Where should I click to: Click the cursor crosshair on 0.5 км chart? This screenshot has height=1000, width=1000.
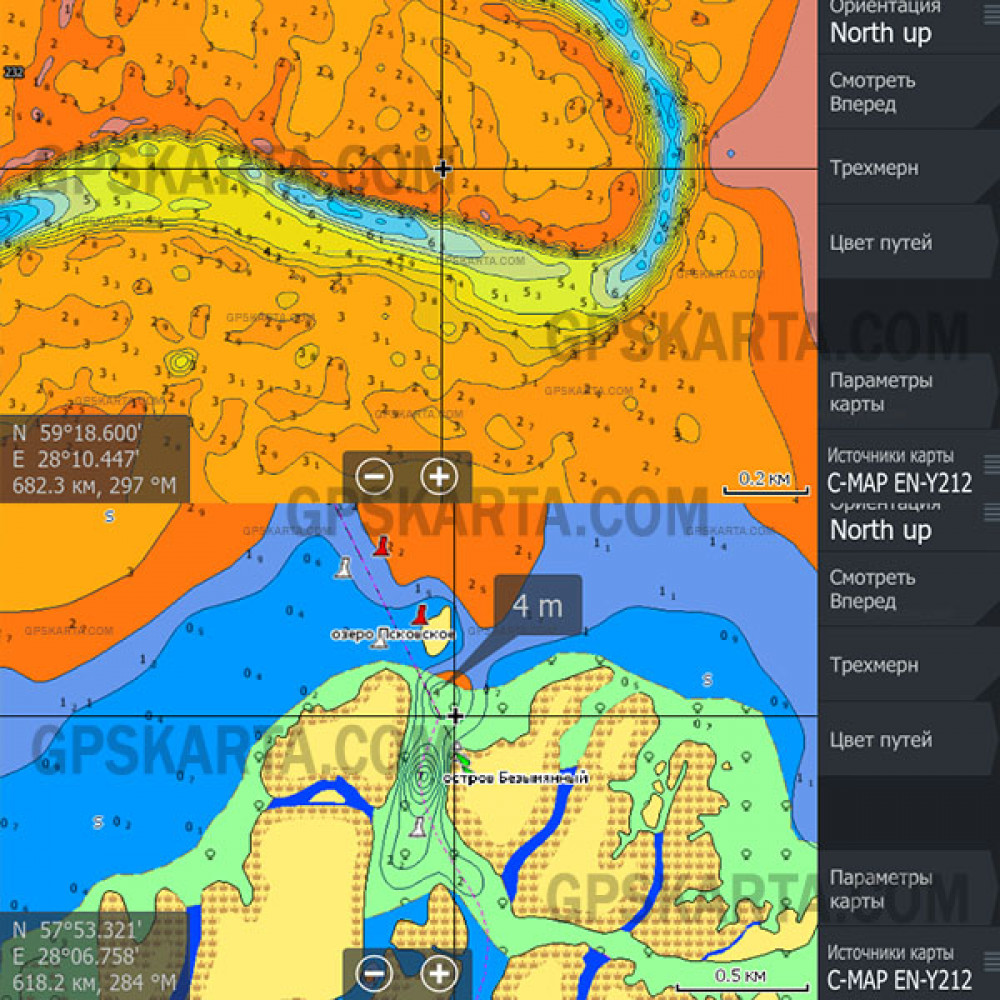coord(454,716)
